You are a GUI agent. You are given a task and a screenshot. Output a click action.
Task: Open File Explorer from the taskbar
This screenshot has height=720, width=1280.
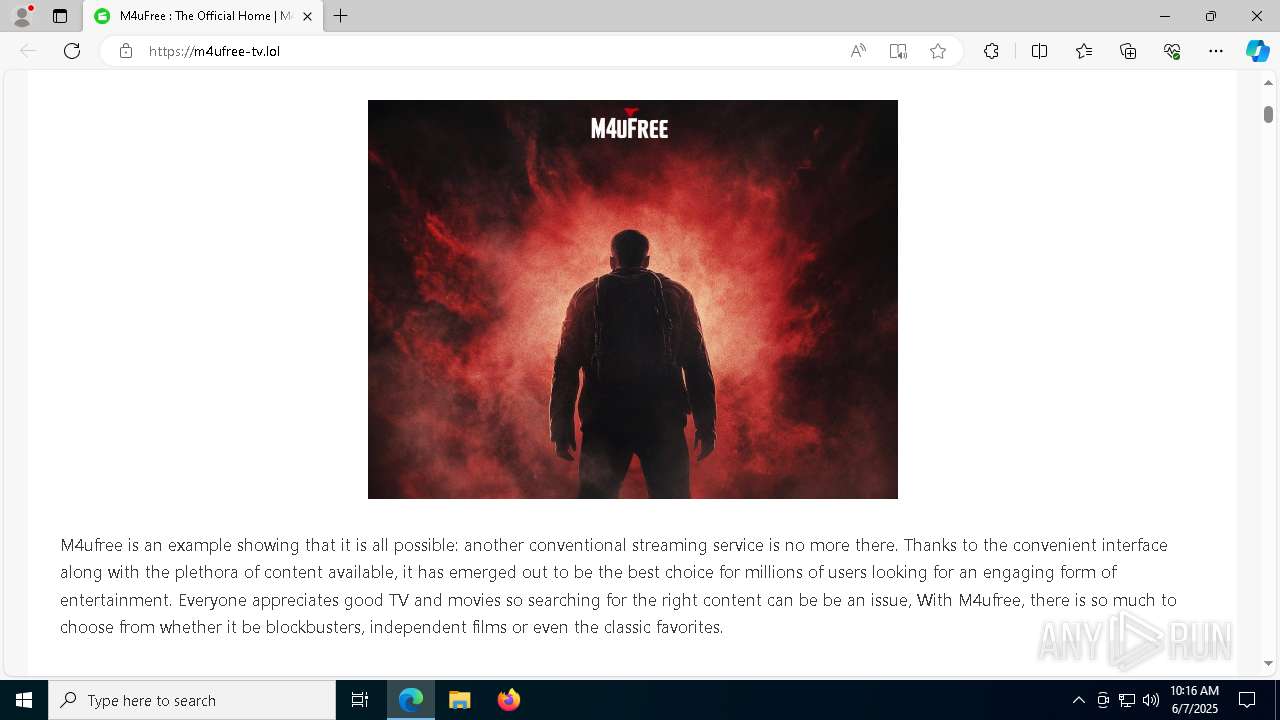[459, 700]
